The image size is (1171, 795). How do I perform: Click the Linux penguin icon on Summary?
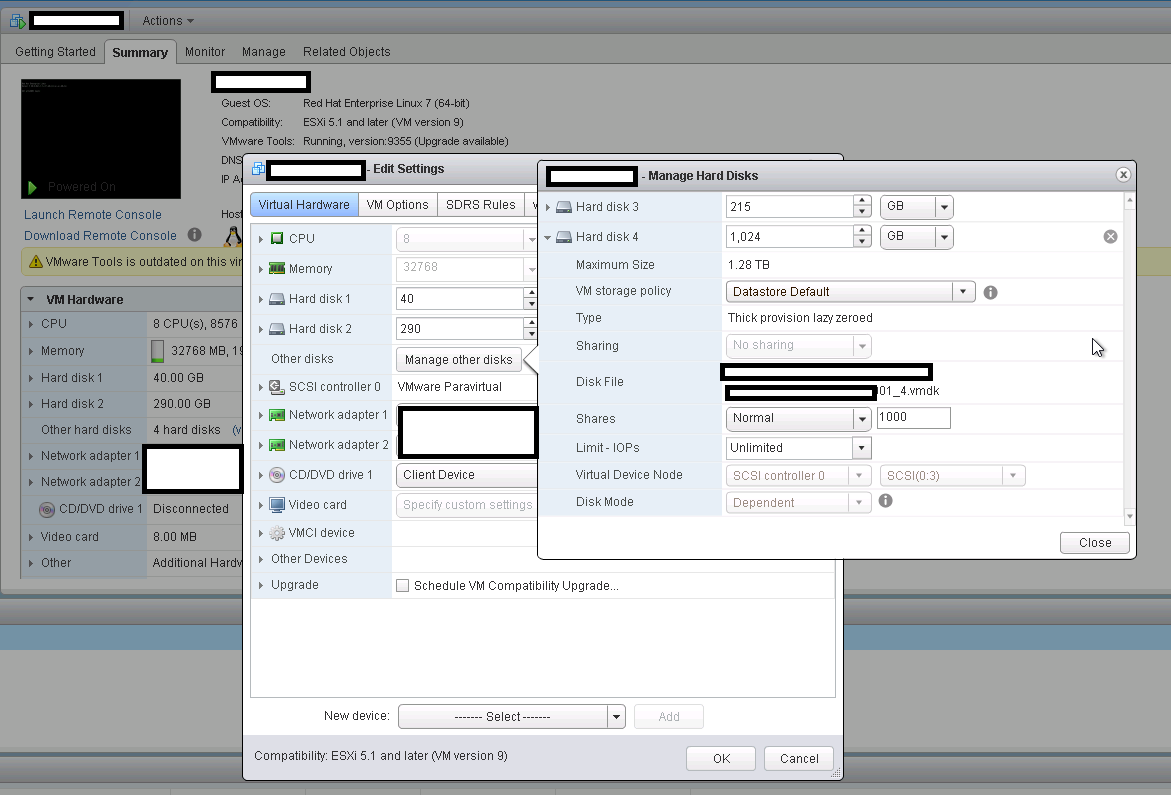233,237
